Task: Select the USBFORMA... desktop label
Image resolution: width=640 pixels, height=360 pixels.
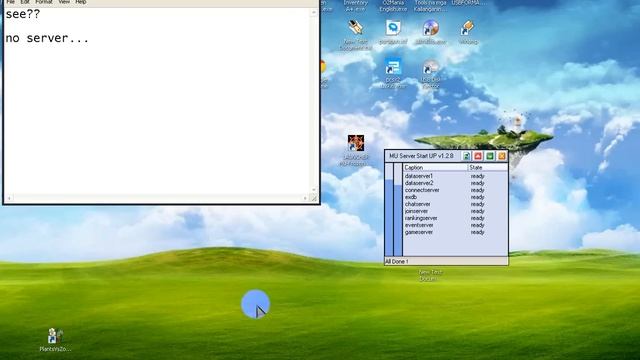Action: pos(469,2)
